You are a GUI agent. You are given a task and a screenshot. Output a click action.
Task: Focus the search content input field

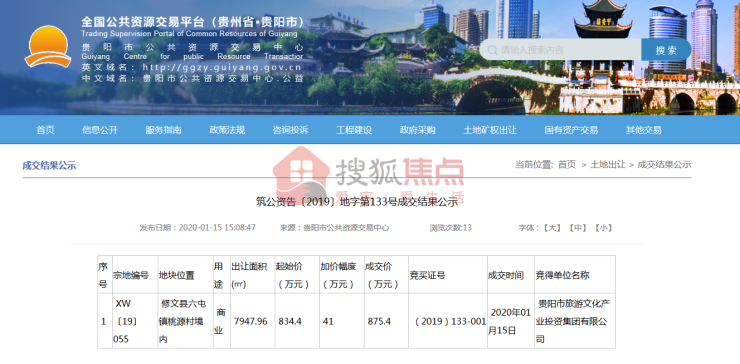(560, 50)
